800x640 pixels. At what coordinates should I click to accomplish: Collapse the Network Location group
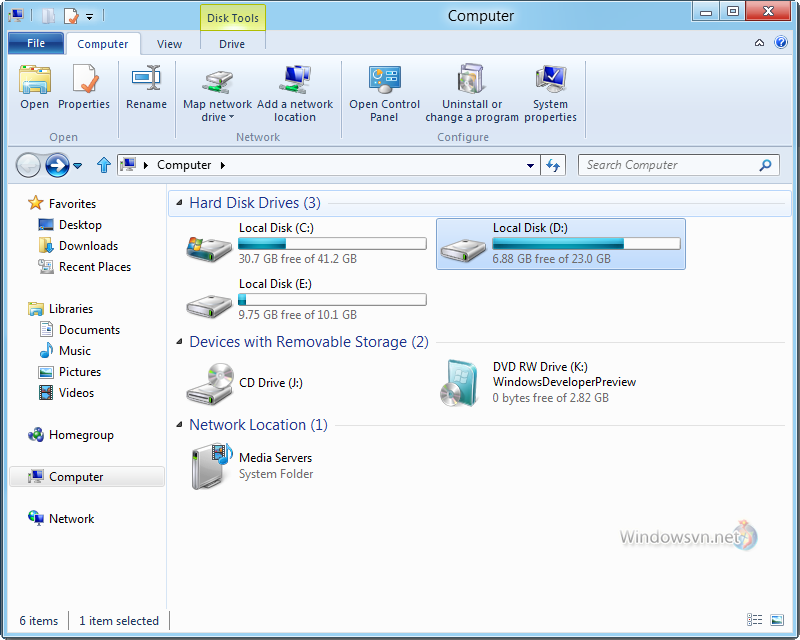(179, 425)
